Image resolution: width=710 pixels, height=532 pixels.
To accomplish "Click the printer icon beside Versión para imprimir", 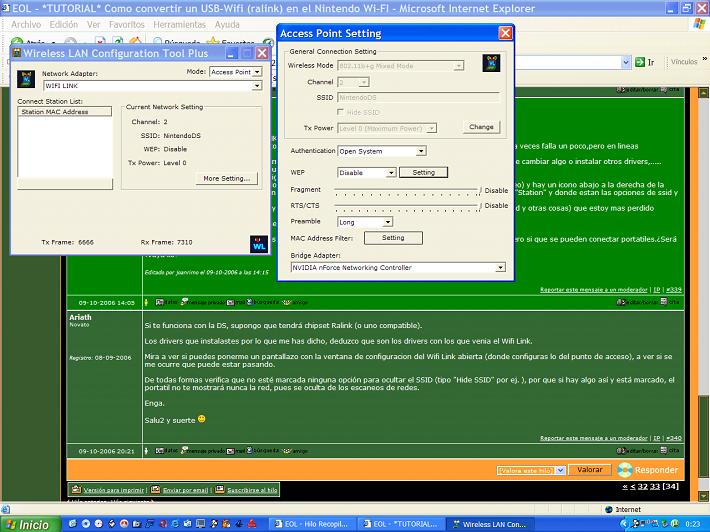I will point(77,489).
